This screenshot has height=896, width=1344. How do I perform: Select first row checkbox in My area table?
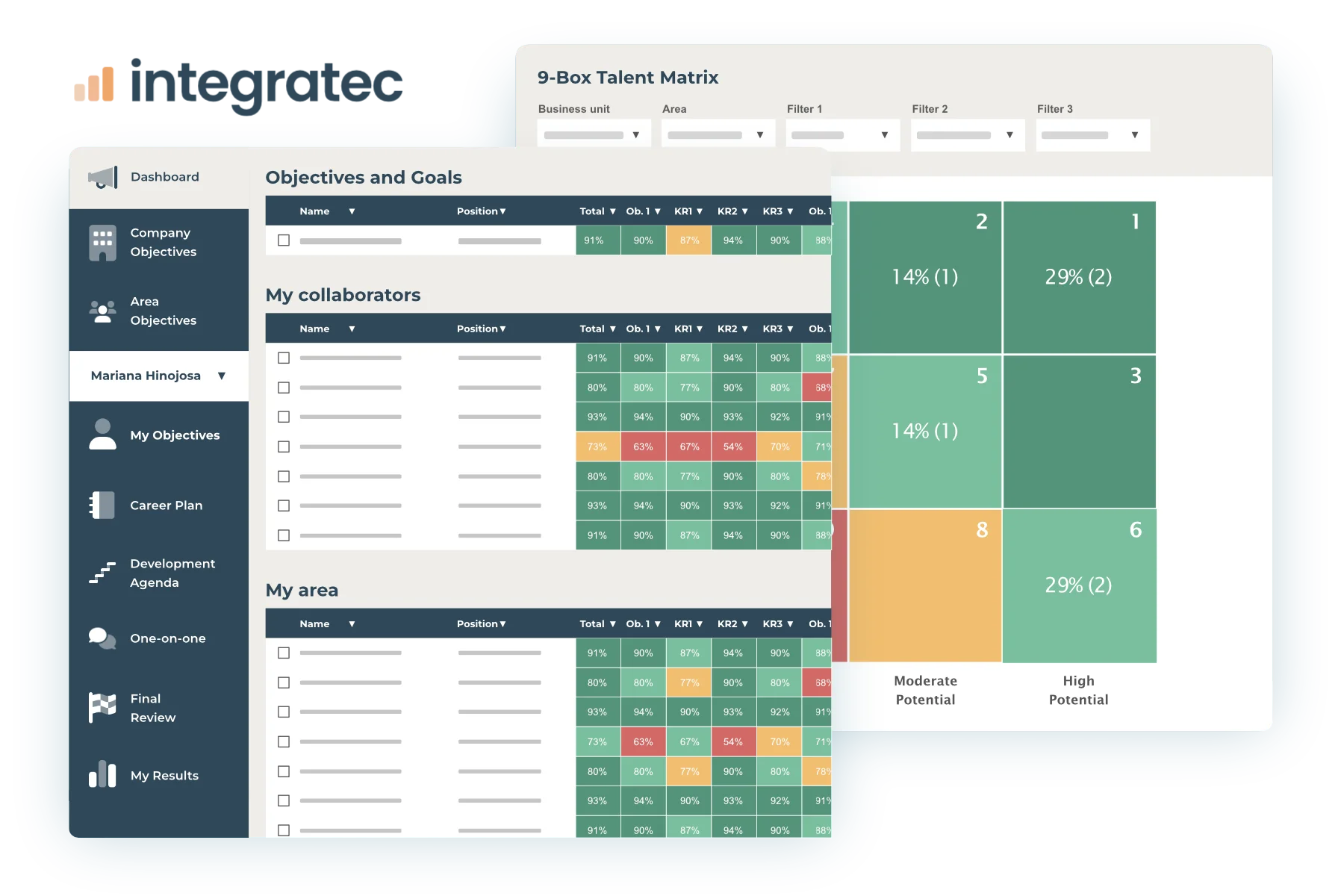(284, 653)
